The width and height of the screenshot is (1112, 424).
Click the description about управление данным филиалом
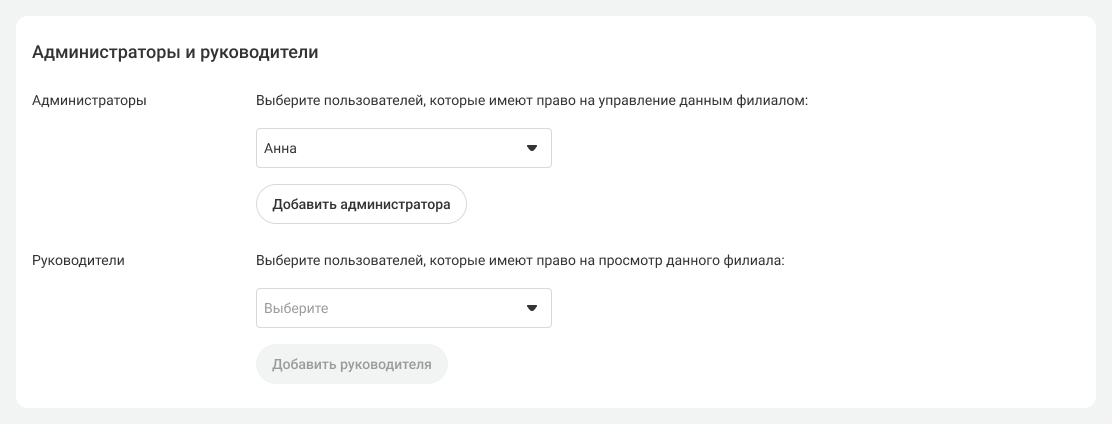pyautogui.click(x=531, y=100)
